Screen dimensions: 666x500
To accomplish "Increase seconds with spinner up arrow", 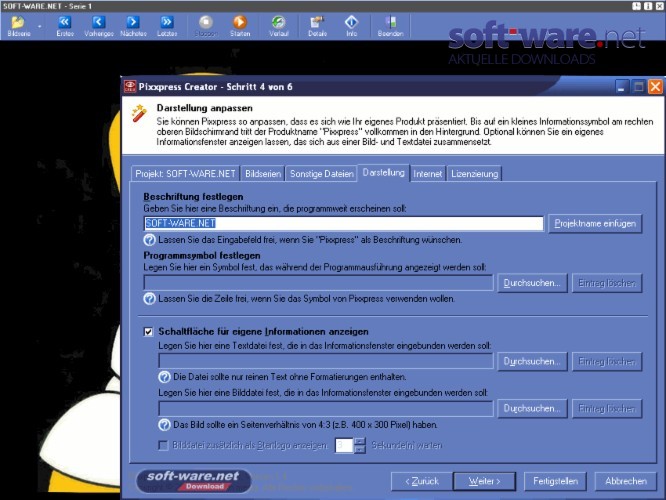I will (x=360, y=441).
